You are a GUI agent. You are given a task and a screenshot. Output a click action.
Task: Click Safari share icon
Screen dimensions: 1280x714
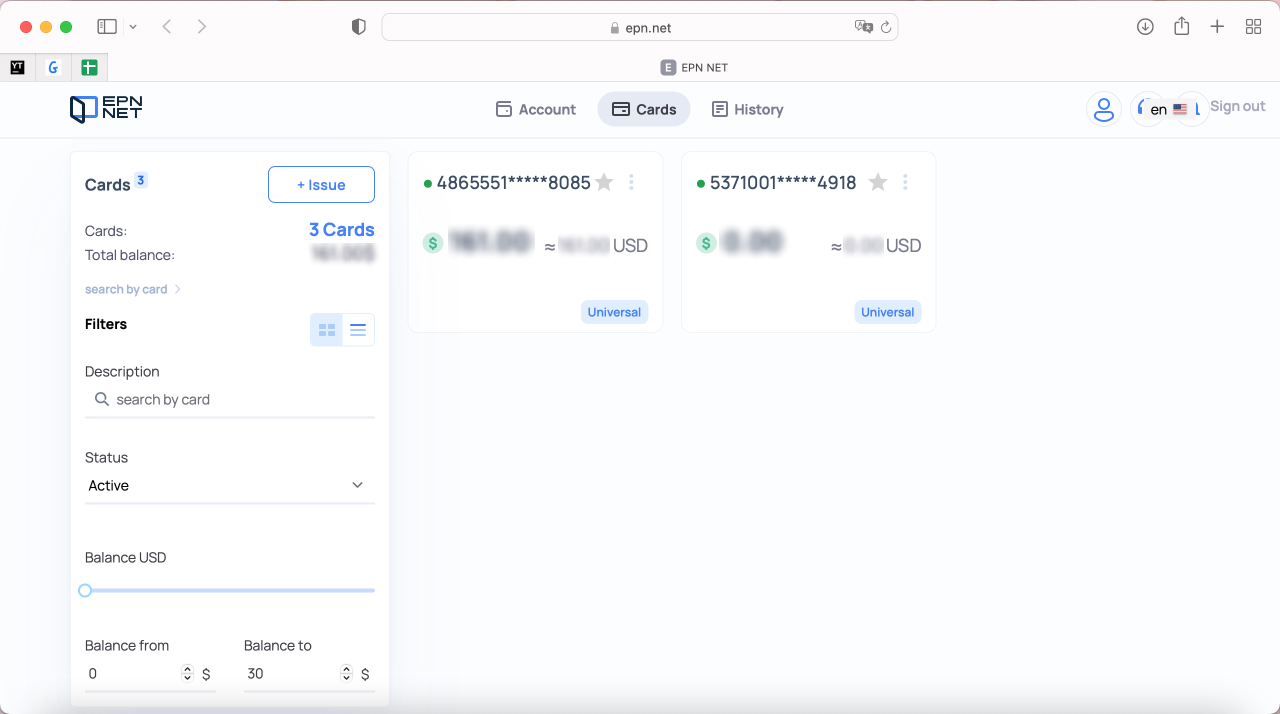pyautogui.click(x=1181, y=27)
